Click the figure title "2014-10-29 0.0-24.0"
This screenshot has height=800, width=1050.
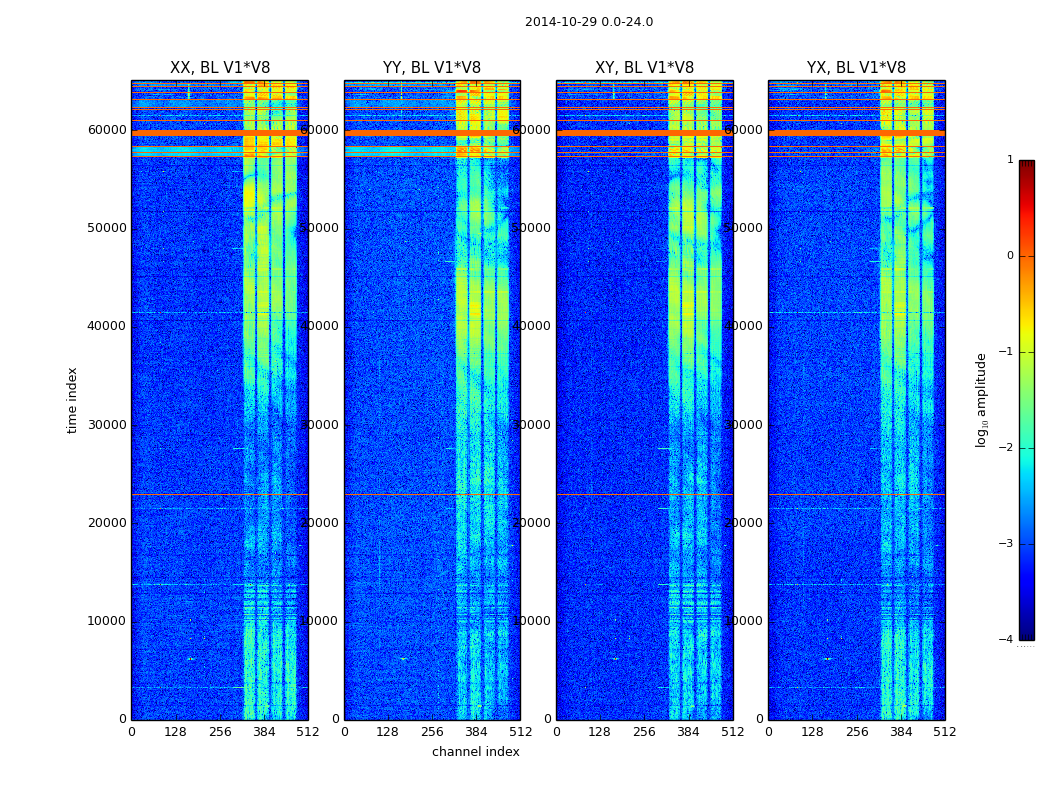click(x=588, y=22)
